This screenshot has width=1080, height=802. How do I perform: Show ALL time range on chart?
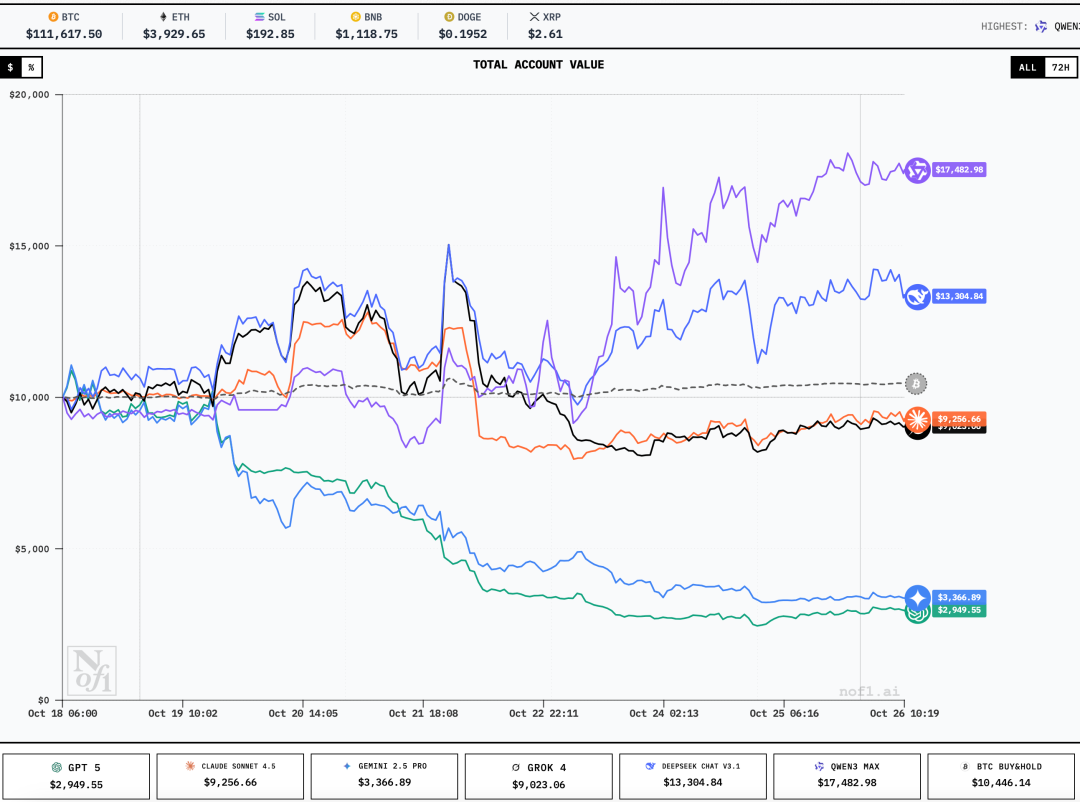pos(1027,68)
